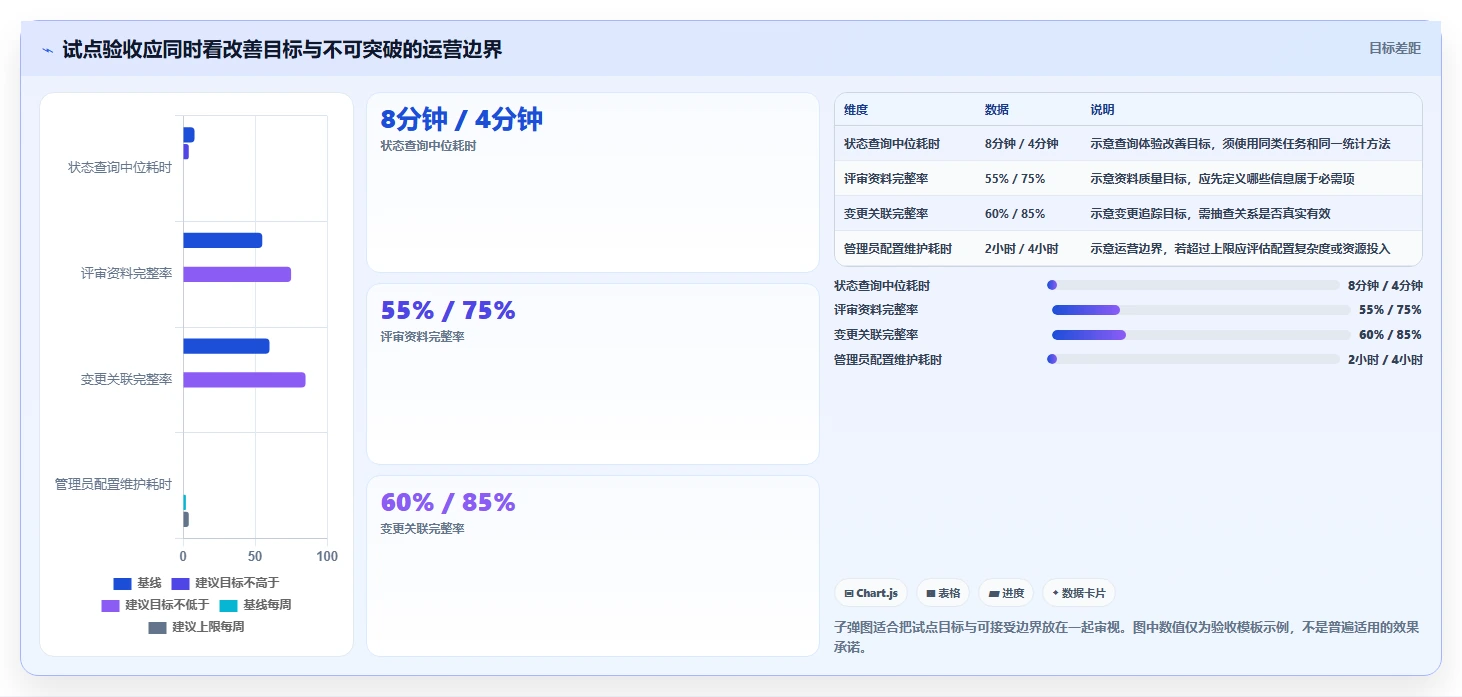Click the description 示意资料质量目标，应先定义哪些信息属于必需项
This screenshot has height=697, width=1462.
1222,179
